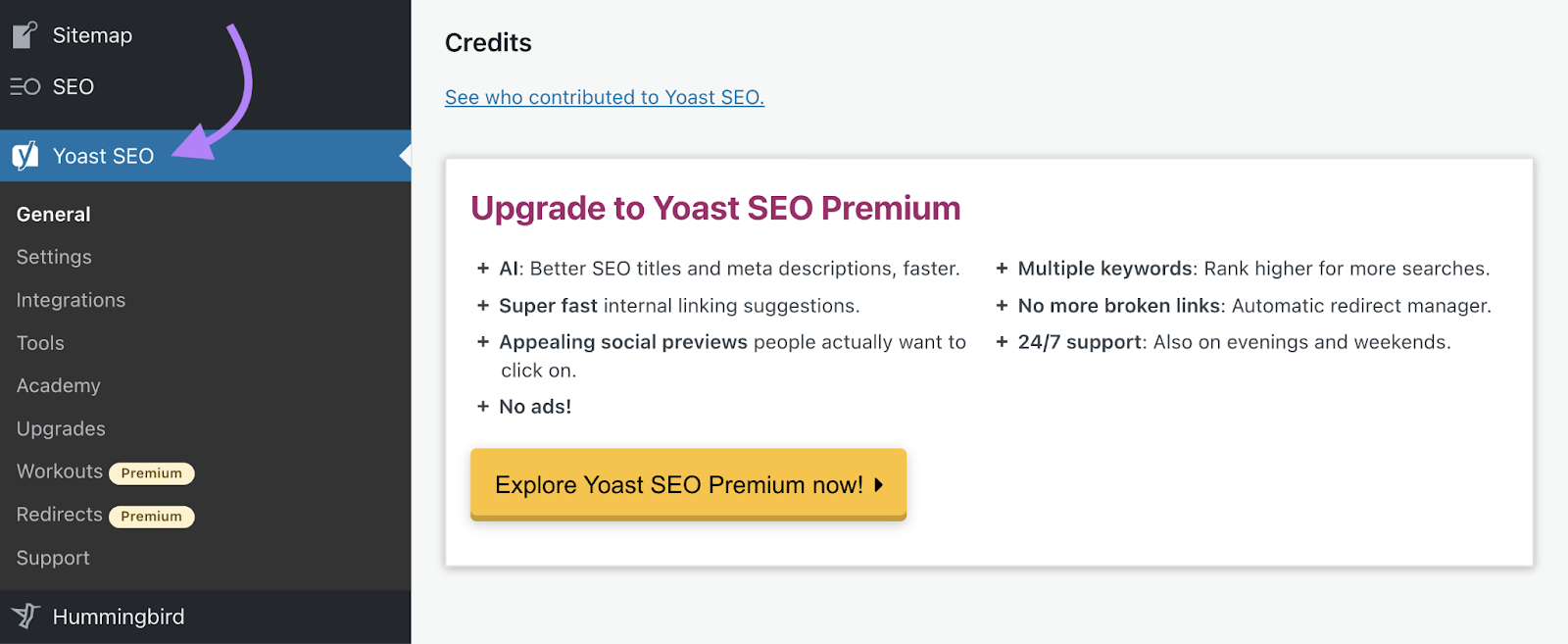The width and height of the screenshot is (1568, 644).
Task: Select the General submenu item
Action: tap(53, 214)
